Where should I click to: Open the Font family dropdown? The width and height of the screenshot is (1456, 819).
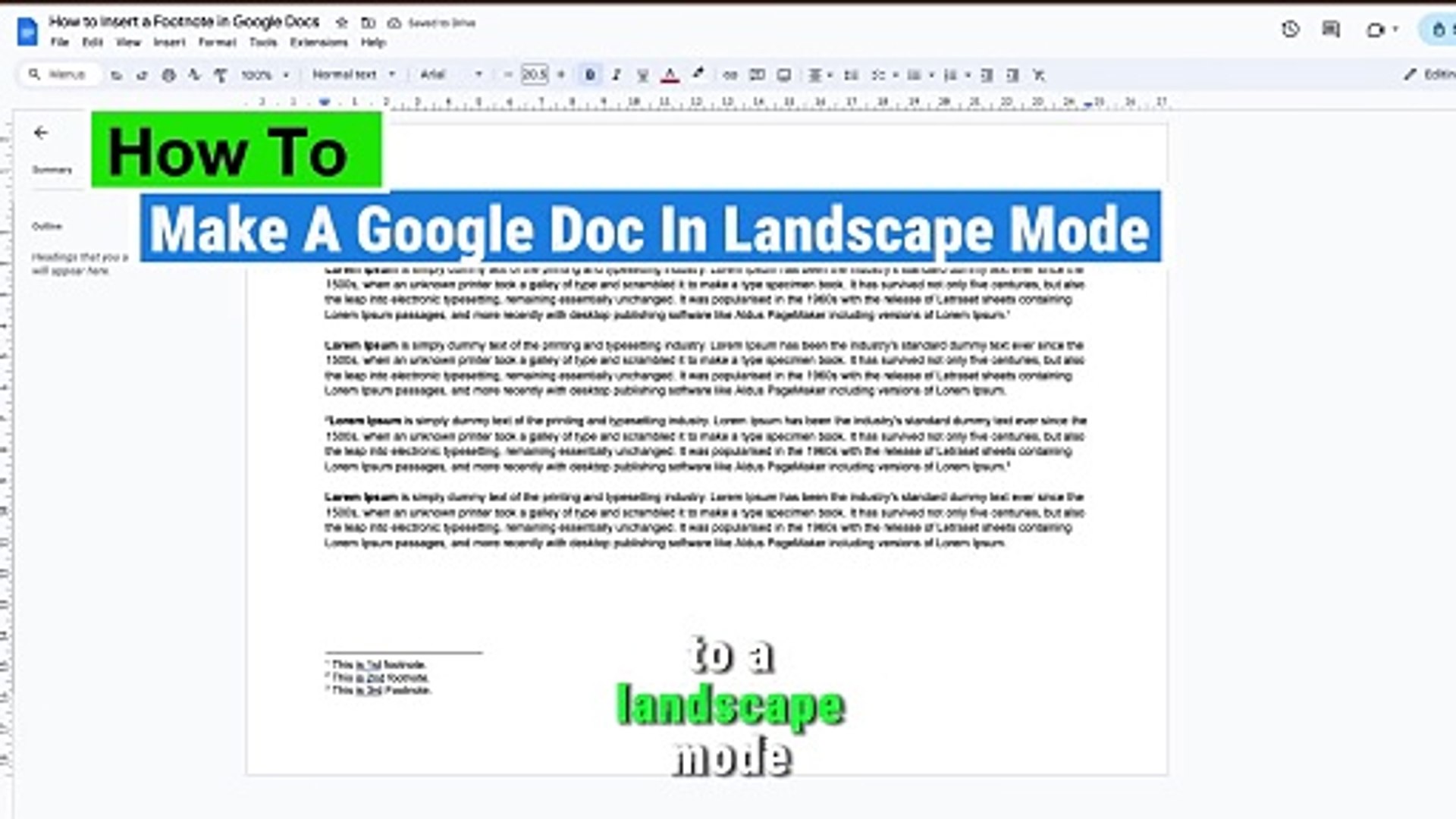click(x=447, y=75)
